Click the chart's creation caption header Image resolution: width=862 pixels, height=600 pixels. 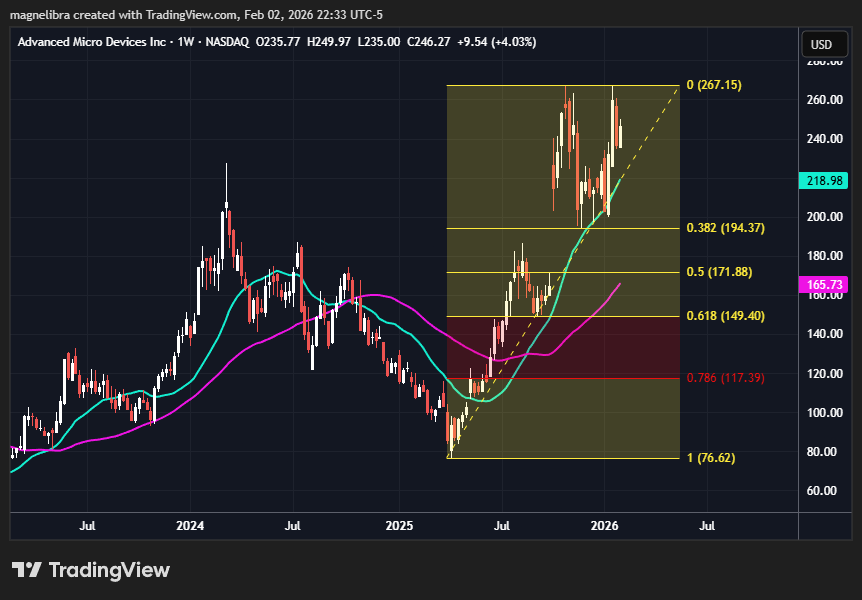point(196,15)
